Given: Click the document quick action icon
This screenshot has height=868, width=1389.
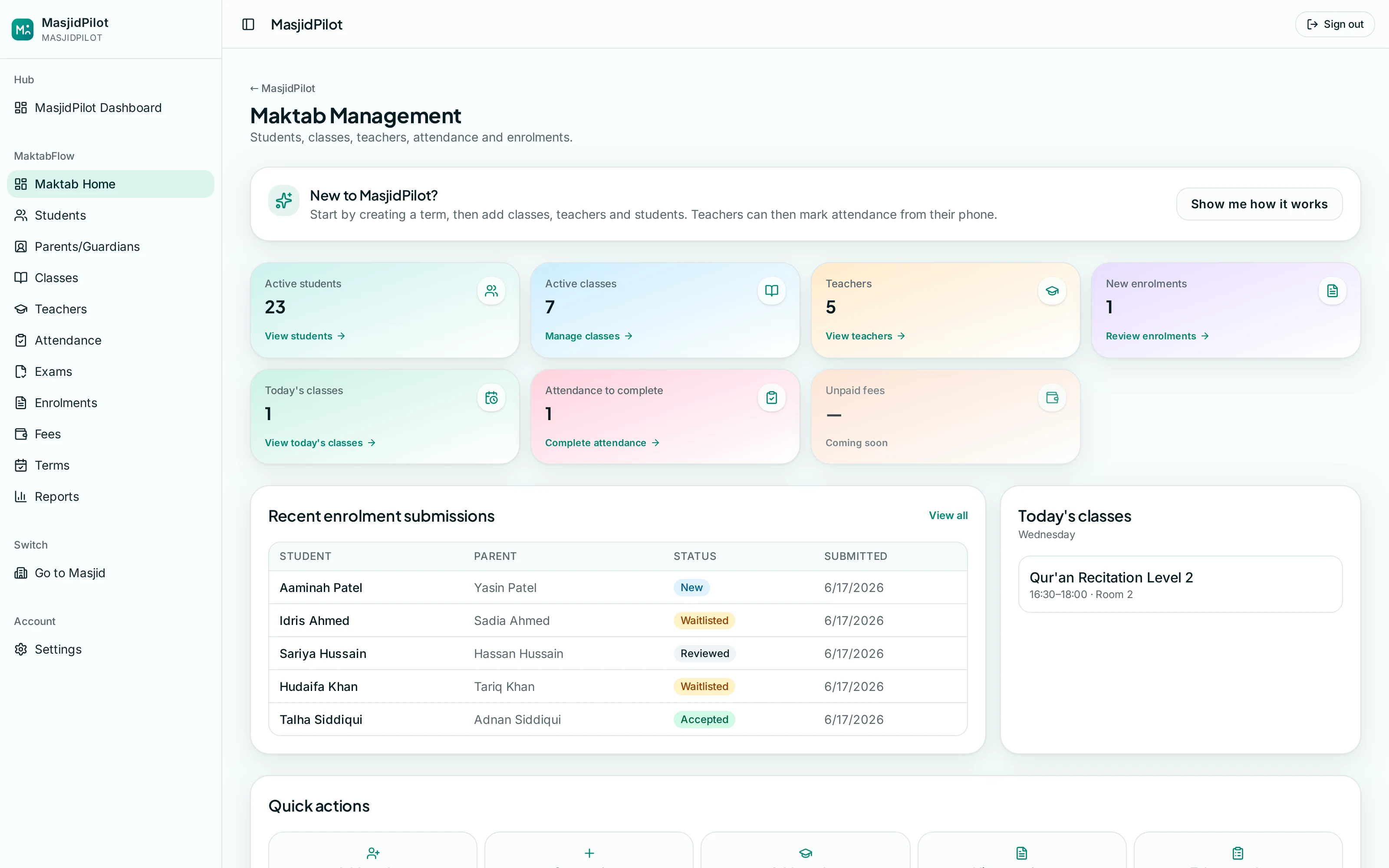Looking at the screenshot, I should tap(1022, 853).
